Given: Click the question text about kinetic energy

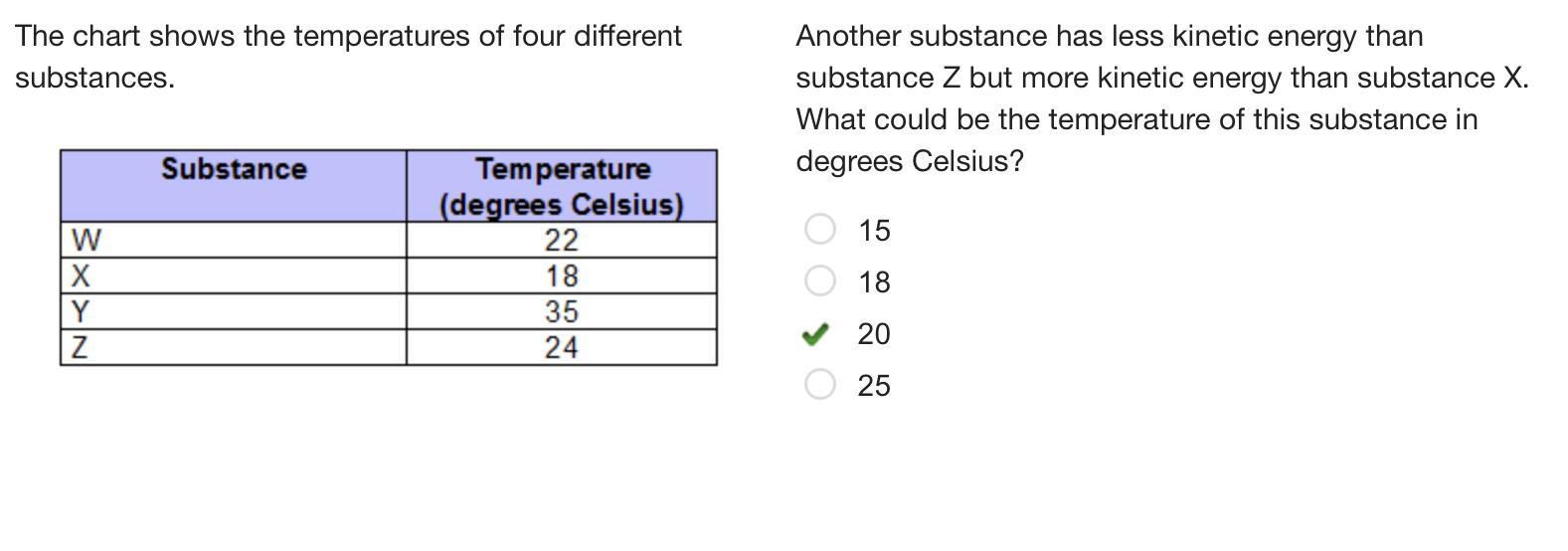Looking at the screenshot, I should 1162,98.
